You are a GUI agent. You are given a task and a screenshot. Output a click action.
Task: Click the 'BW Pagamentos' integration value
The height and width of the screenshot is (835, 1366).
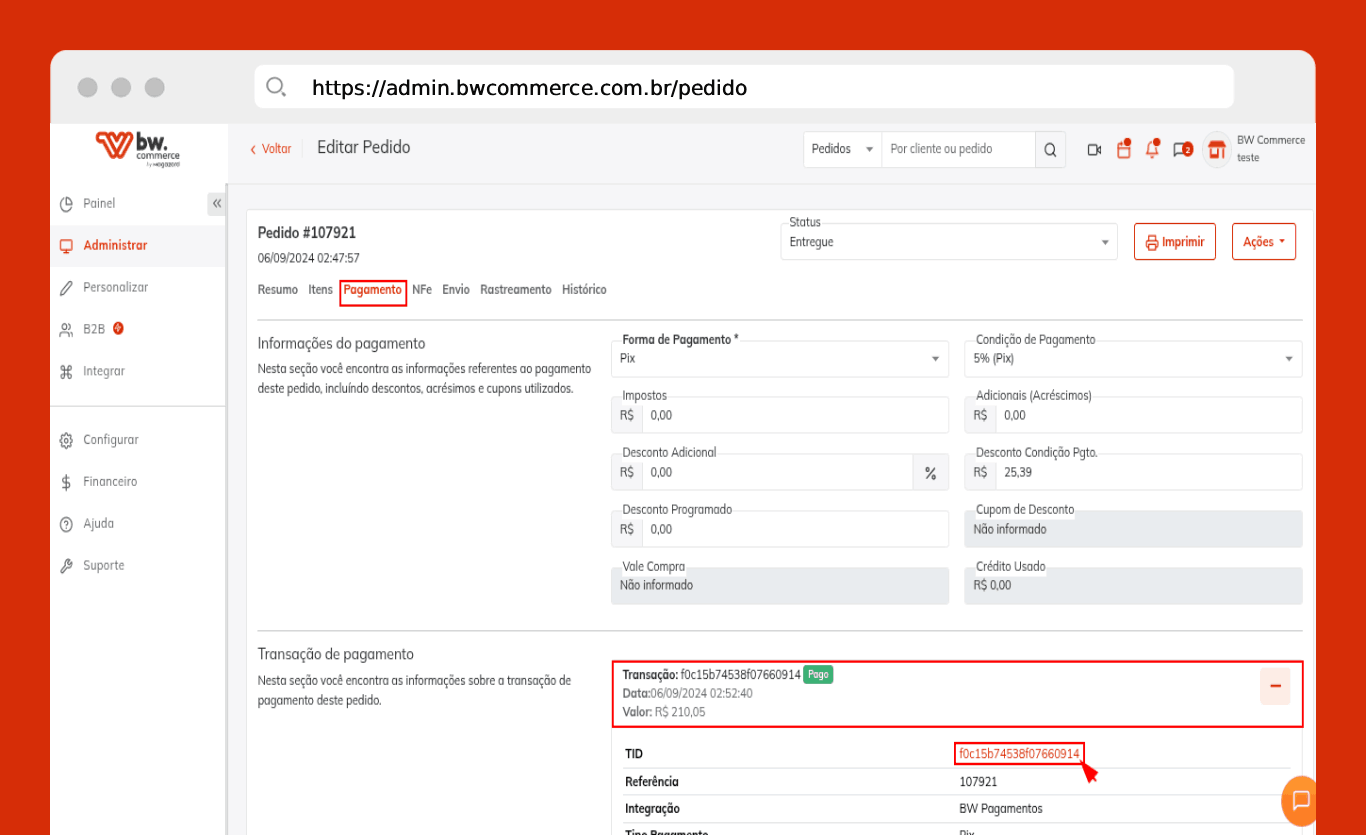[x=1001, y=809]
